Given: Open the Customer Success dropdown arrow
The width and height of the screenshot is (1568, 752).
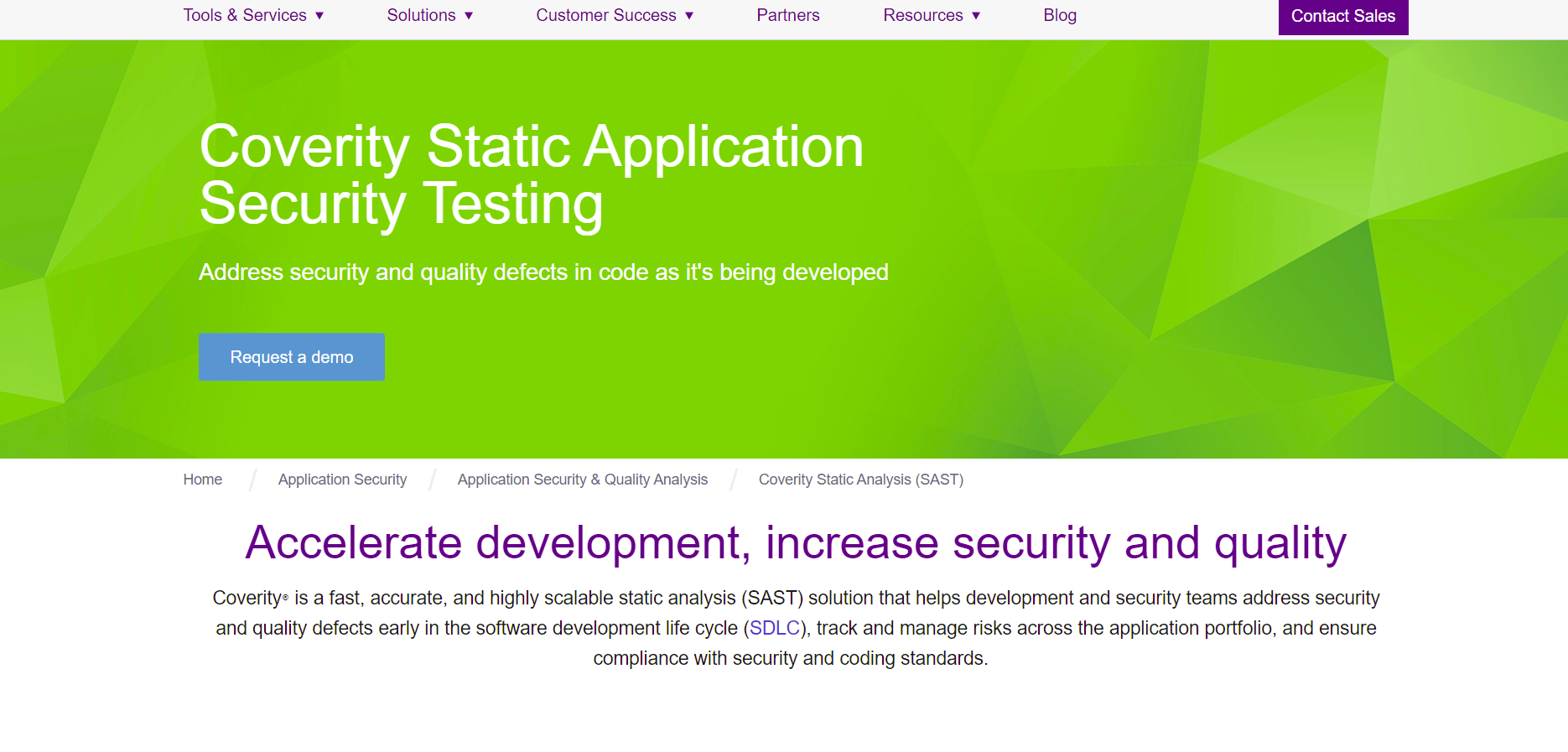Looking at the screenshot, I should [689, 16].
